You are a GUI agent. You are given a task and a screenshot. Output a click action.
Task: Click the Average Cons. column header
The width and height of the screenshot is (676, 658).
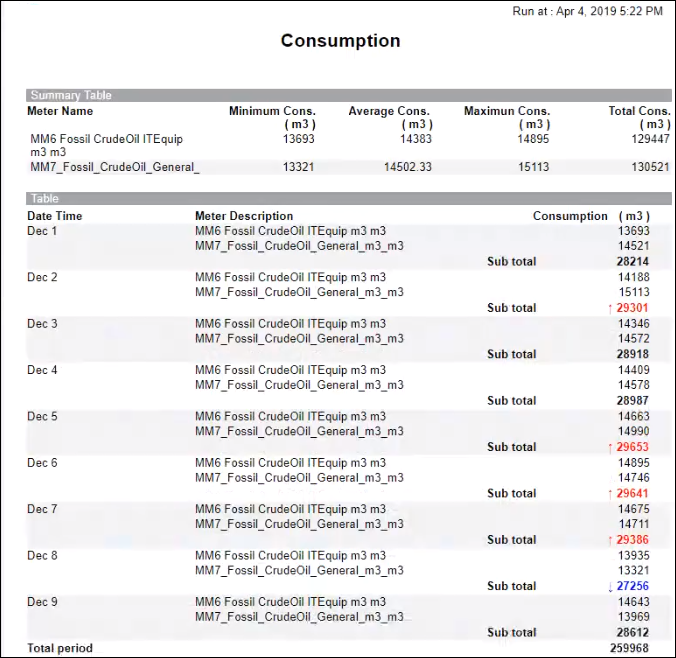tap(389, 111)
